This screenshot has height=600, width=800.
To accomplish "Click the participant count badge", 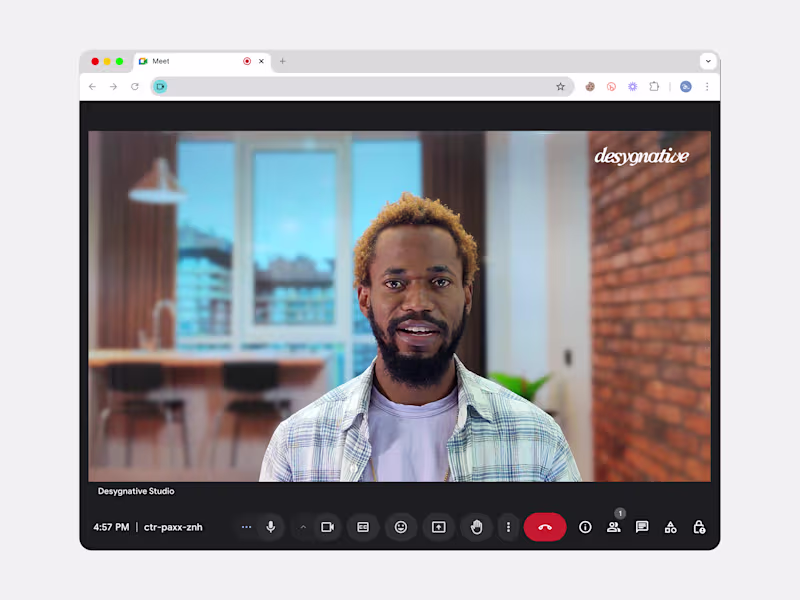I will click(x=620, y=513).
